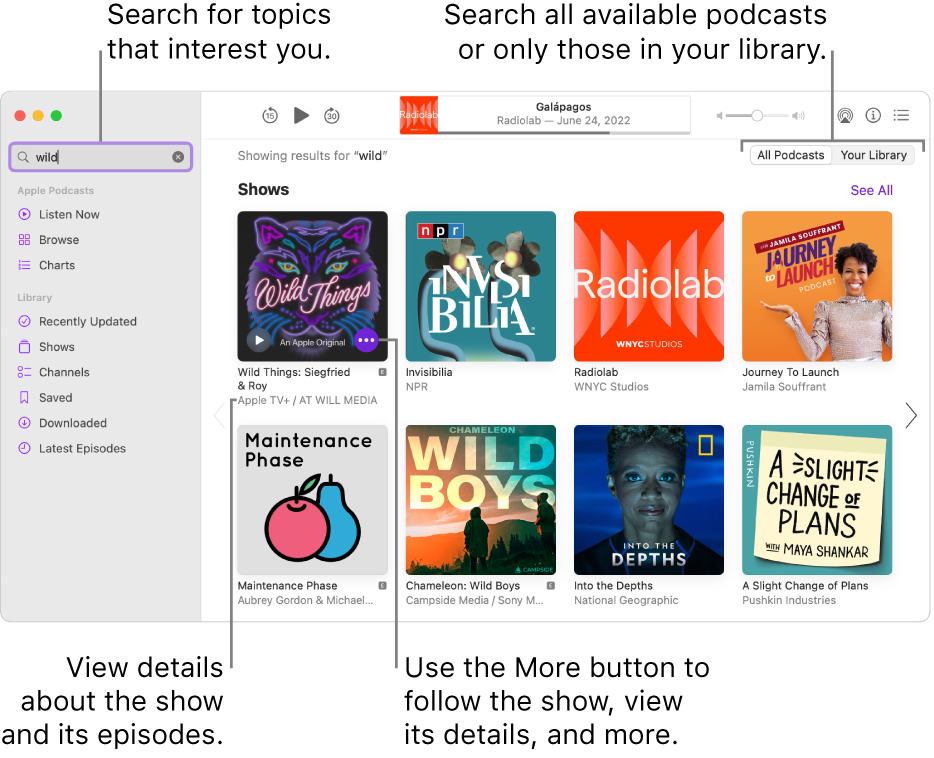Go to the previous page of shows with the left chevron
Viewport: 934px width, 758px height.
(x=220, y=415)
